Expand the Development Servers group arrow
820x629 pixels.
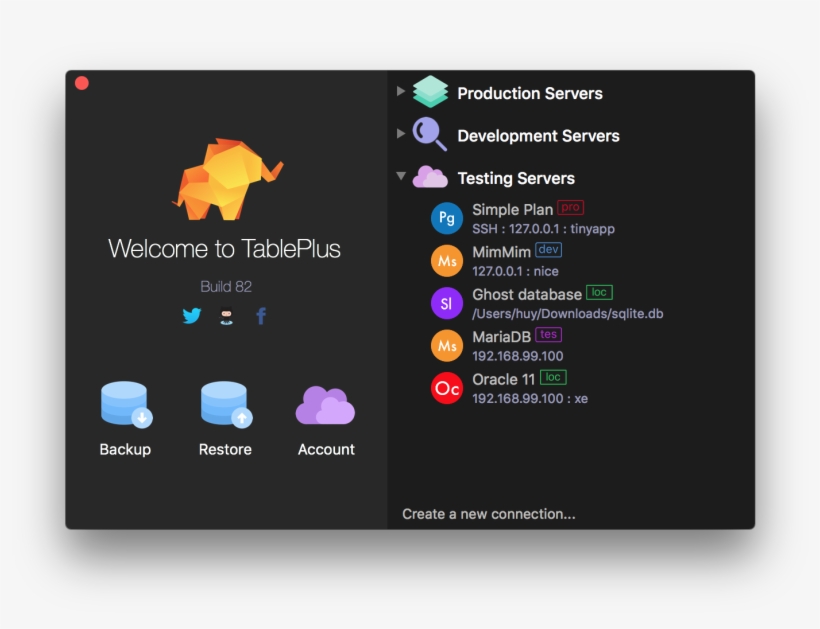tap(401, 134)
